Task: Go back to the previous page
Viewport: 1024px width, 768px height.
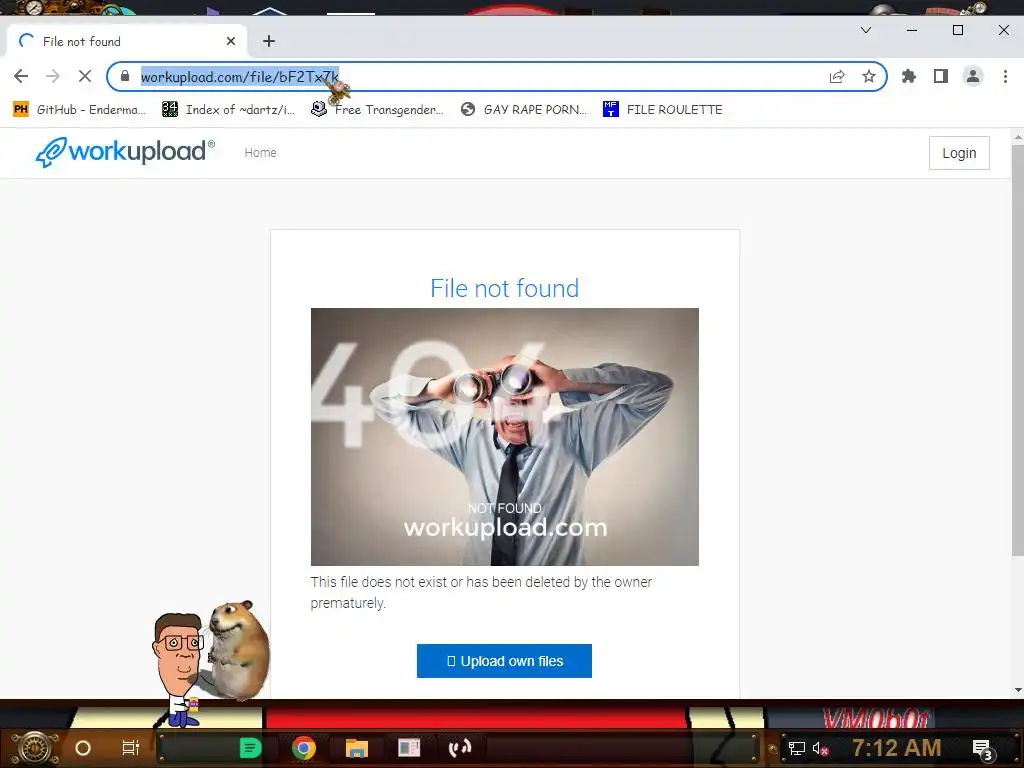Action: (x=21, y=76)
